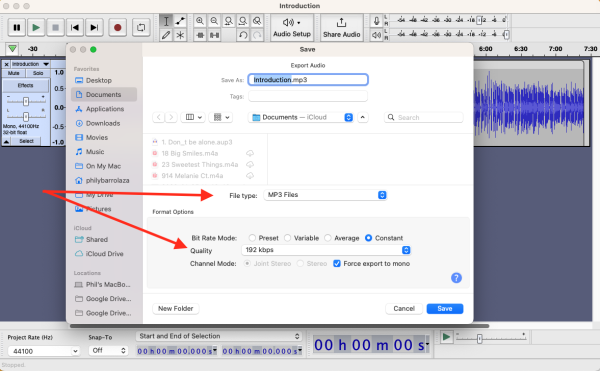600x371 pixels.
Task: Fit selection to width zoom icon
Action: (228, 21)
